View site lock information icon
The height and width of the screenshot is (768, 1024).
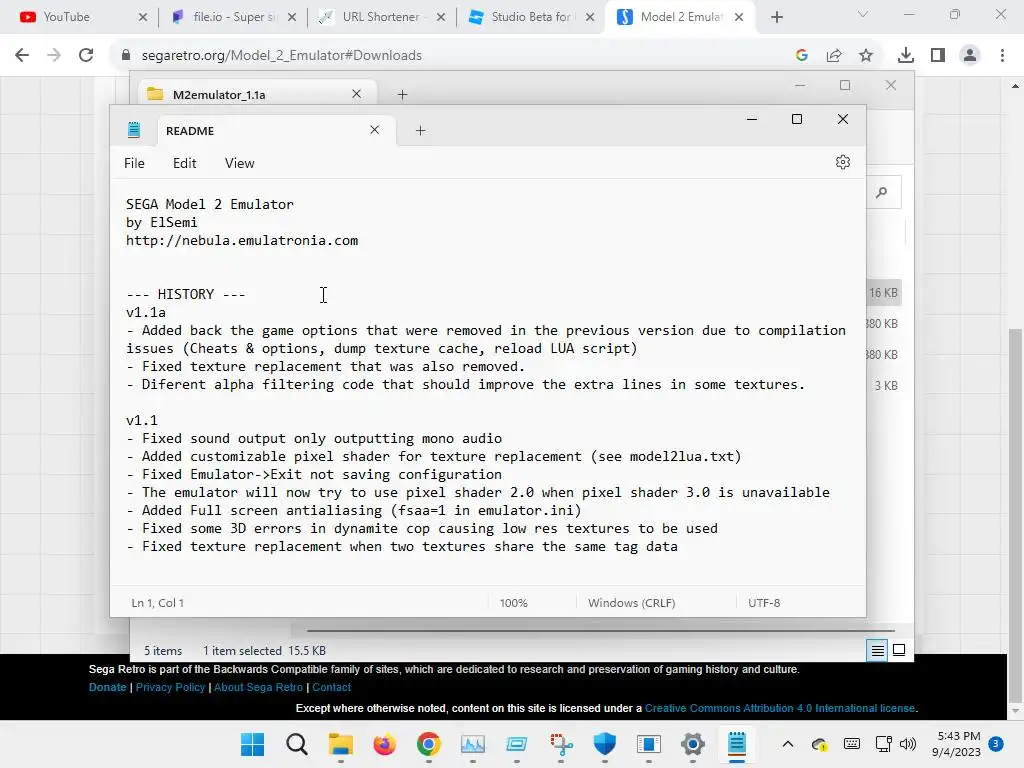pyautogui.click(x=126, y=56)
